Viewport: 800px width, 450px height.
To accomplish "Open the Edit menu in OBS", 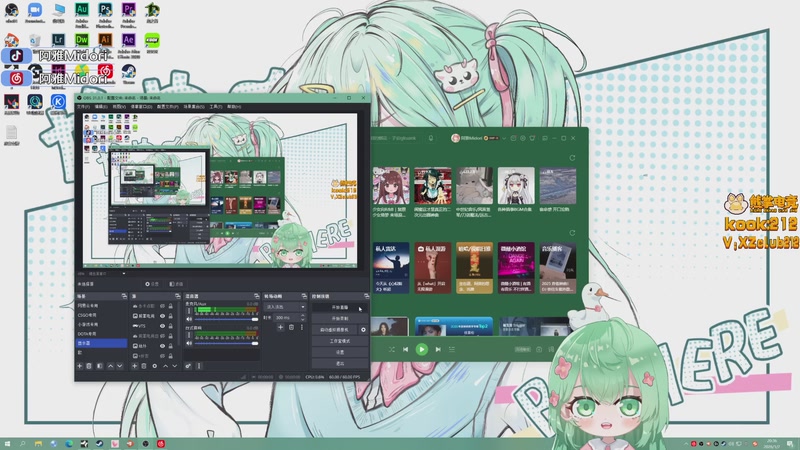I will pyautogui.click(x=101, y=107).
